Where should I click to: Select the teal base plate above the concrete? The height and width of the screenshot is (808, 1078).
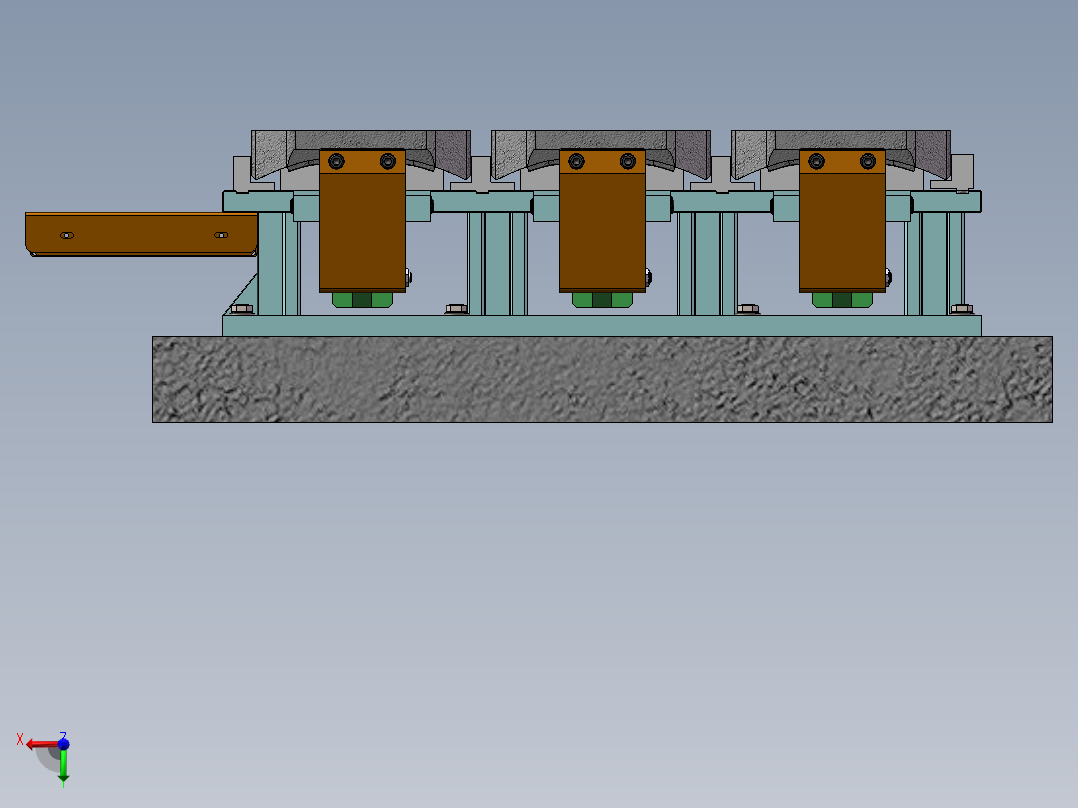click(x=602, y=326)
